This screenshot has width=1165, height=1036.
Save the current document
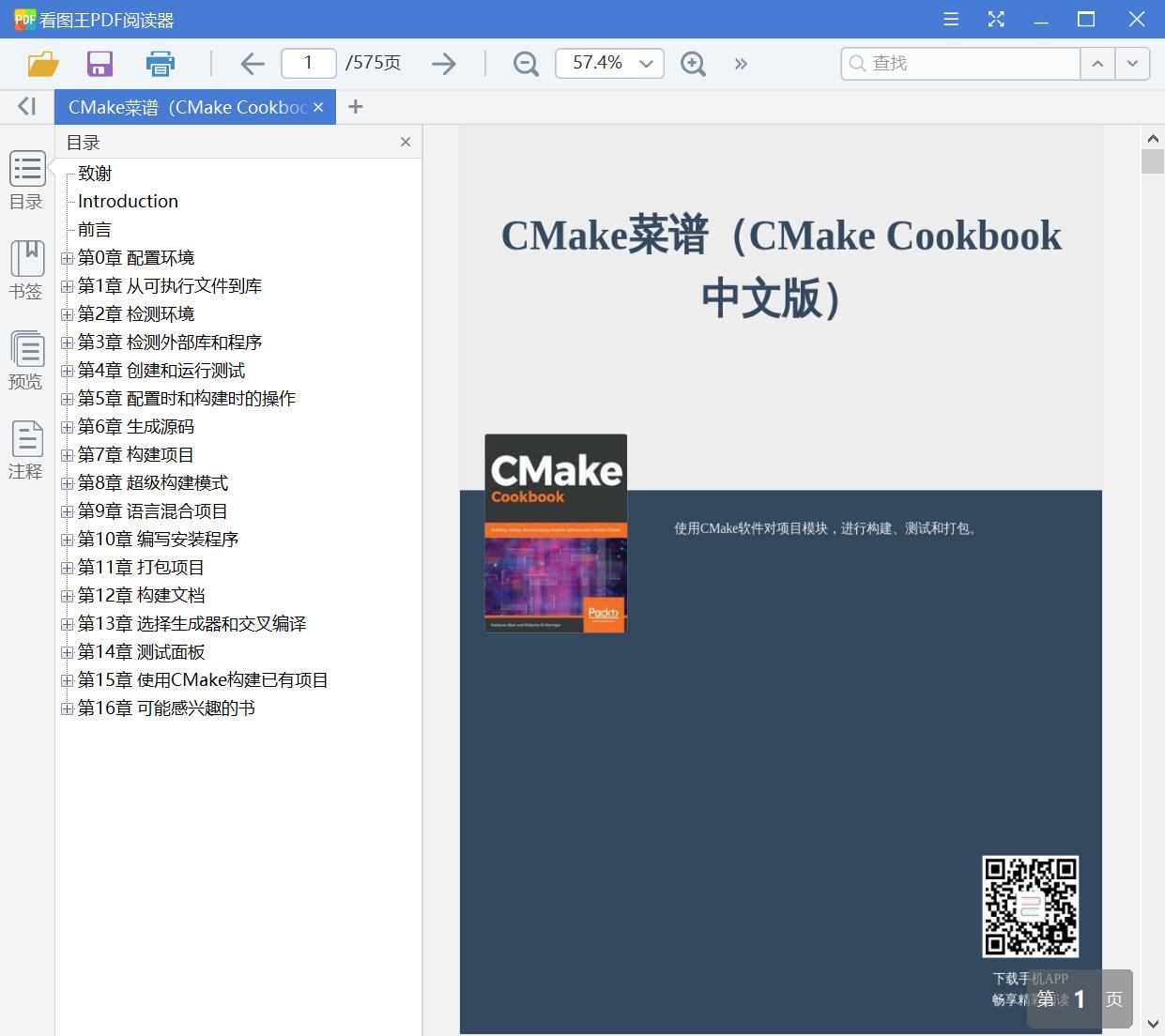click(x=100, y=64)
